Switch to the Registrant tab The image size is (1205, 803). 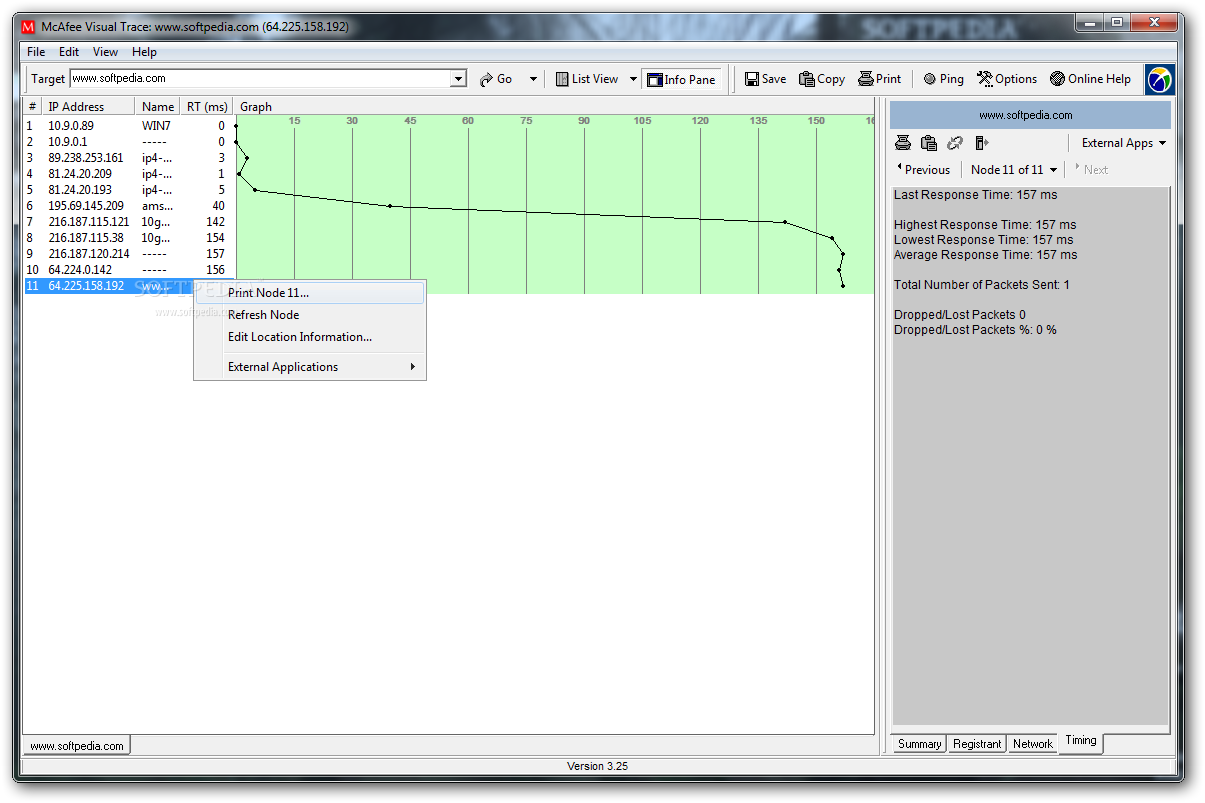coord(977,744)
